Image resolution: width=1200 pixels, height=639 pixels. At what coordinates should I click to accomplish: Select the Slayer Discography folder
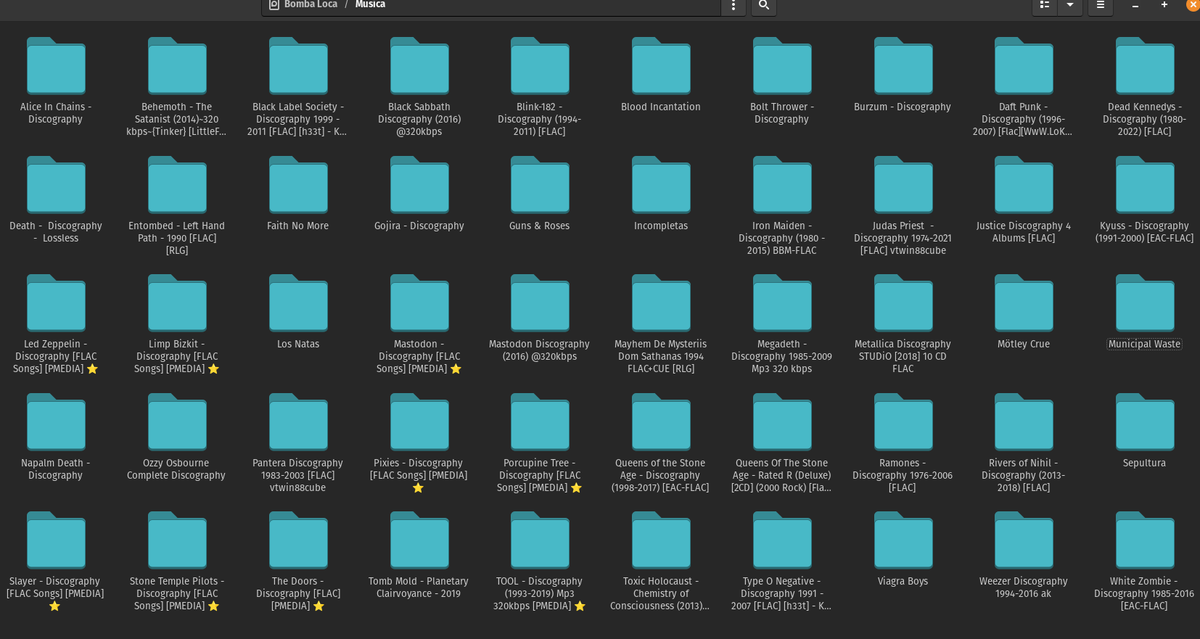pos(56,540)
